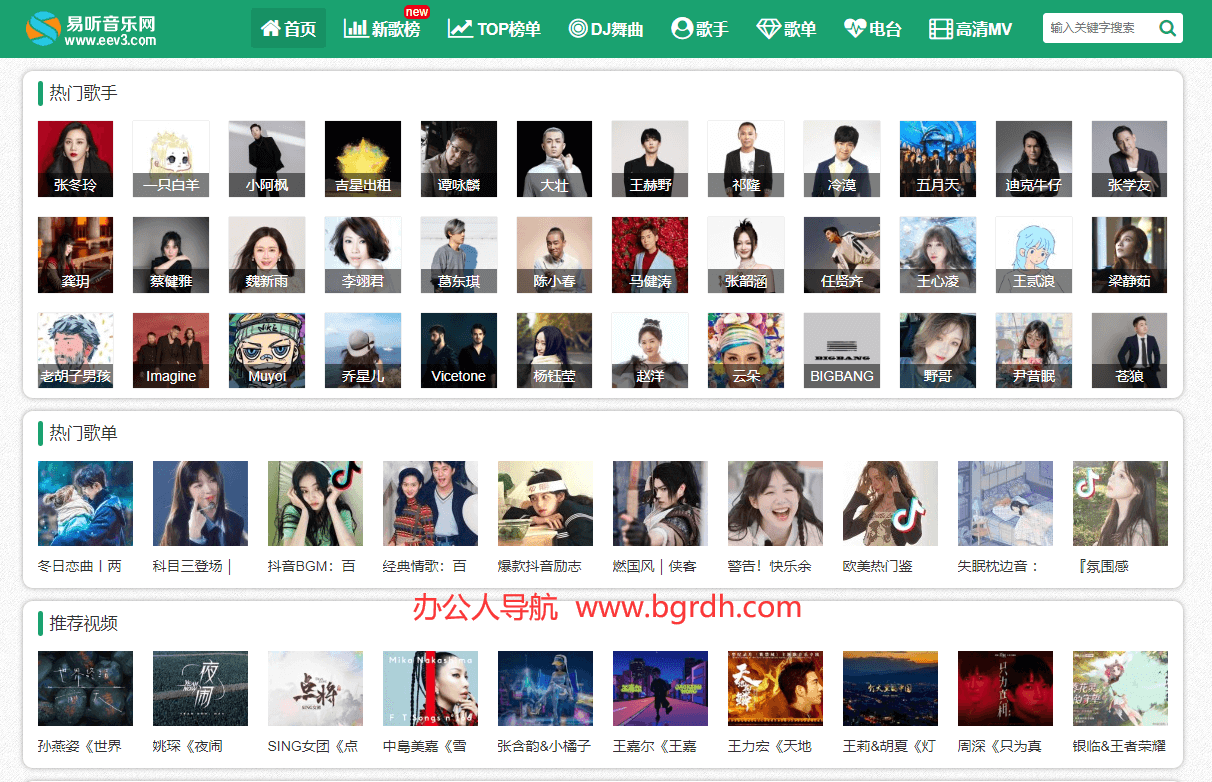1212x782 pixels.
Task: Click the 易听音乐网 site logo
Action: [91, 29]
